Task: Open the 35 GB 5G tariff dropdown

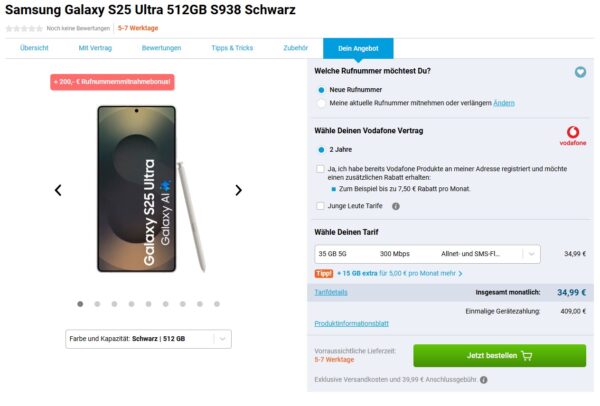Action: pos(427,254)
